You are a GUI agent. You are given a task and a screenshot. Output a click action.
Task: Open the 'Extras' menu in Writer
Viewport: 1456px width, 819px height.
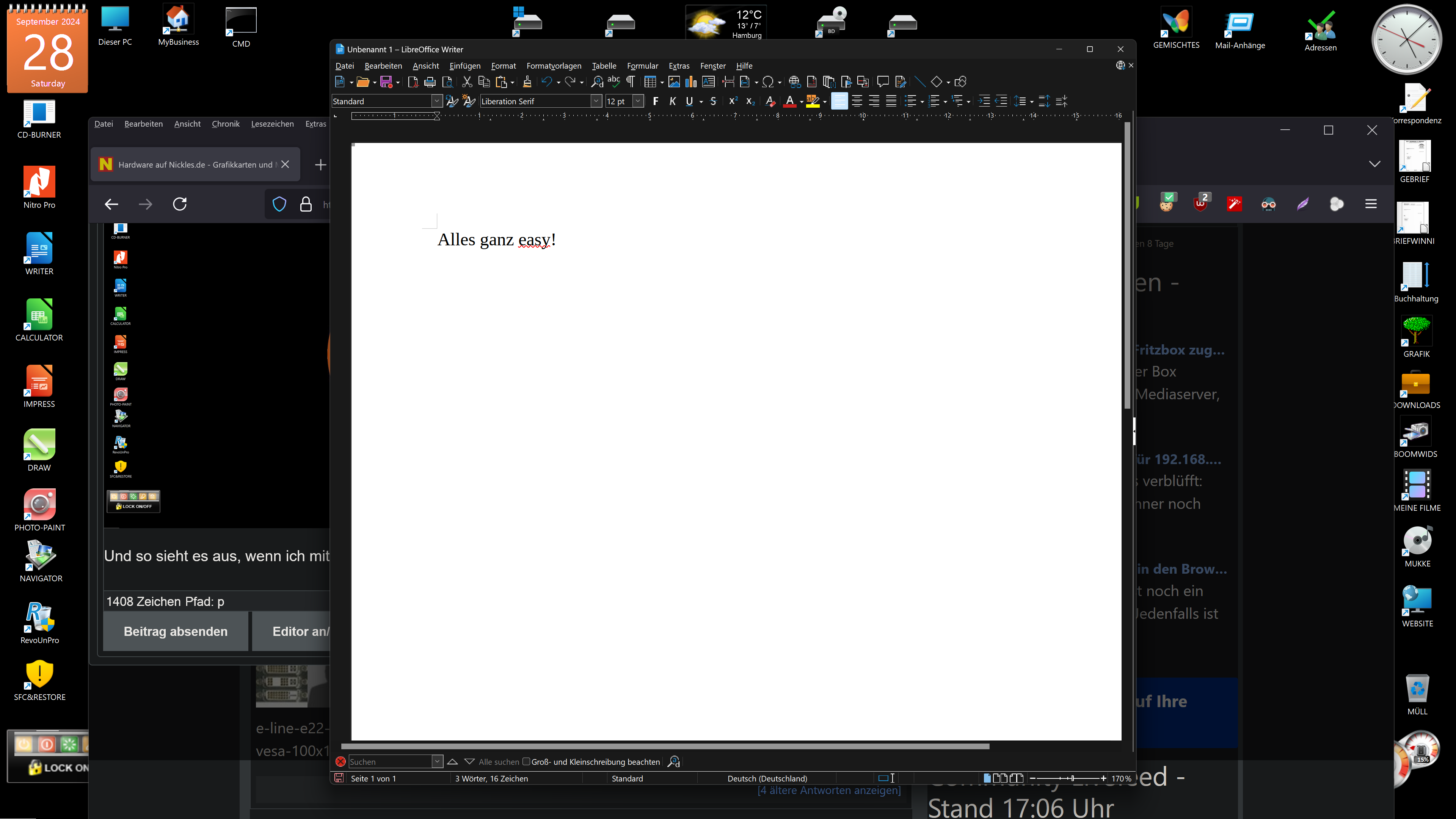679,66
